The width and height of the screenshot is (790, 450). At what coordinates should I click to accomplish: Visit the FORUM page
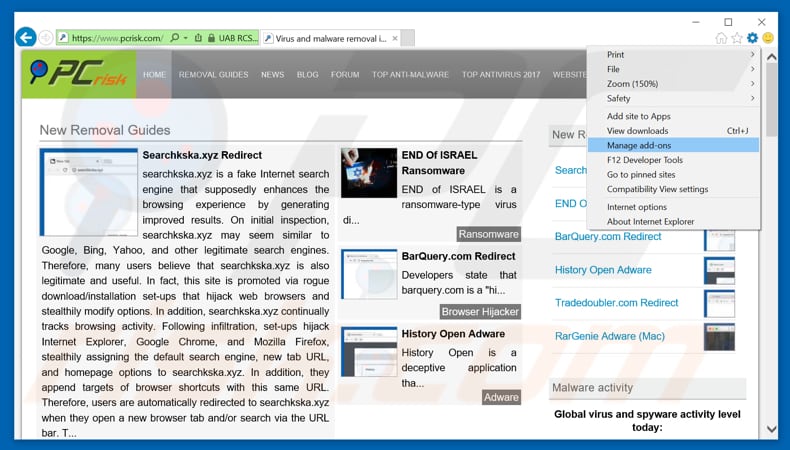[x=345, y=75]
